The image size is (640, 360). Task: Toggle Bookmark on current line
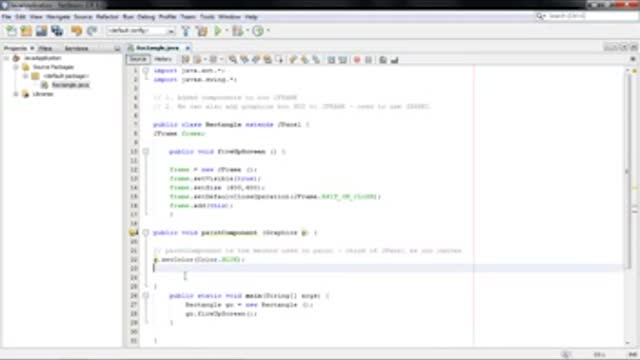pyautogui.click(x=316, y=60)
